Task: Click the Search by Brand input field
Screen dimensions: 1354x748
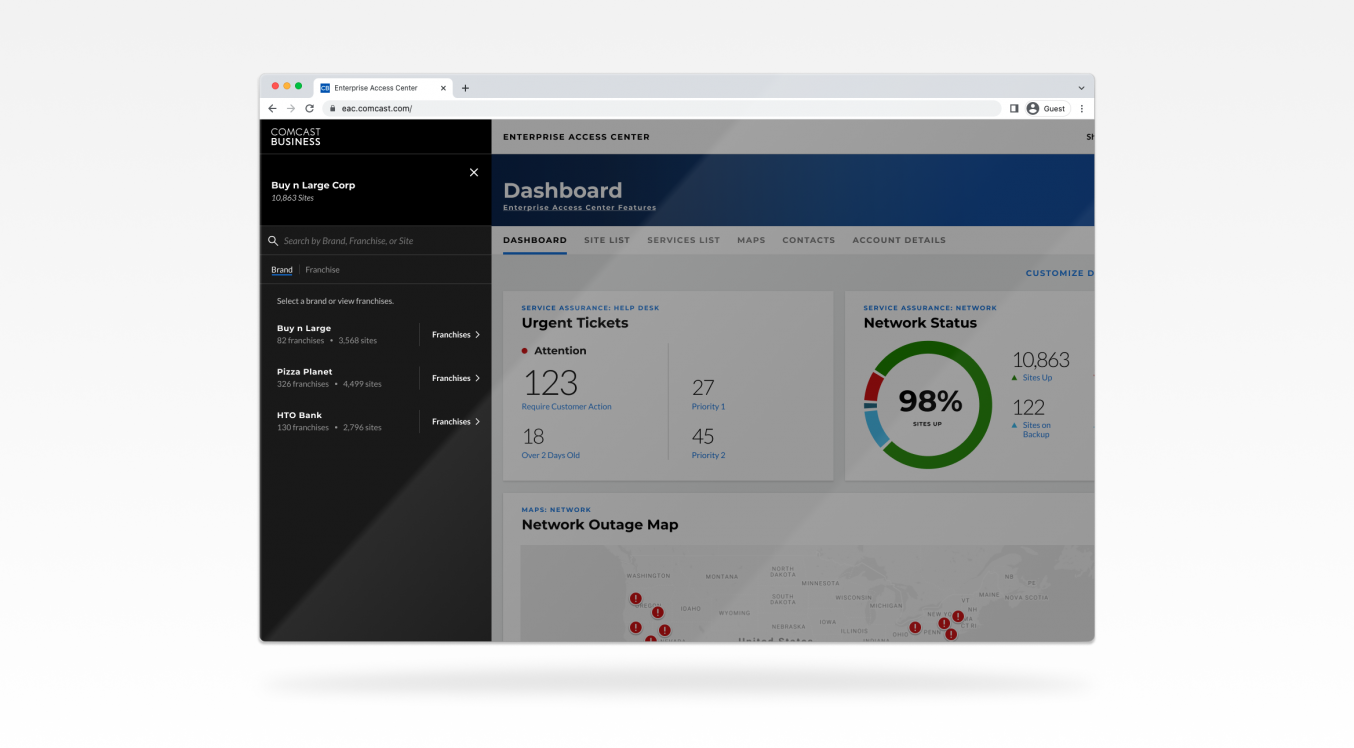Action: 380,241
